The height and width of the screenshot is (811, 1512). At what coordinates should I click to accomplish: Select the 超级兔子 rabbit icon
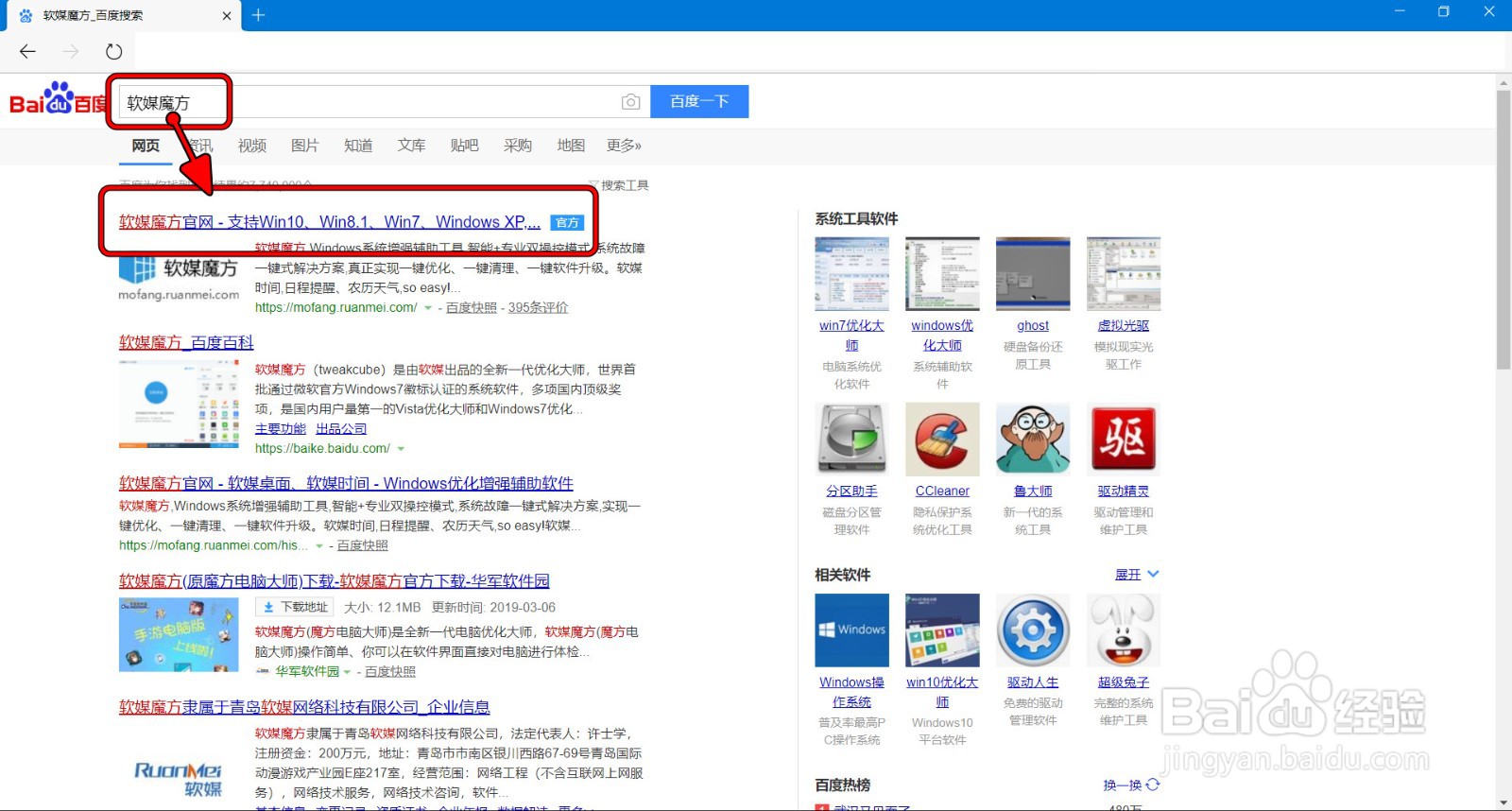click(1124, 630)
